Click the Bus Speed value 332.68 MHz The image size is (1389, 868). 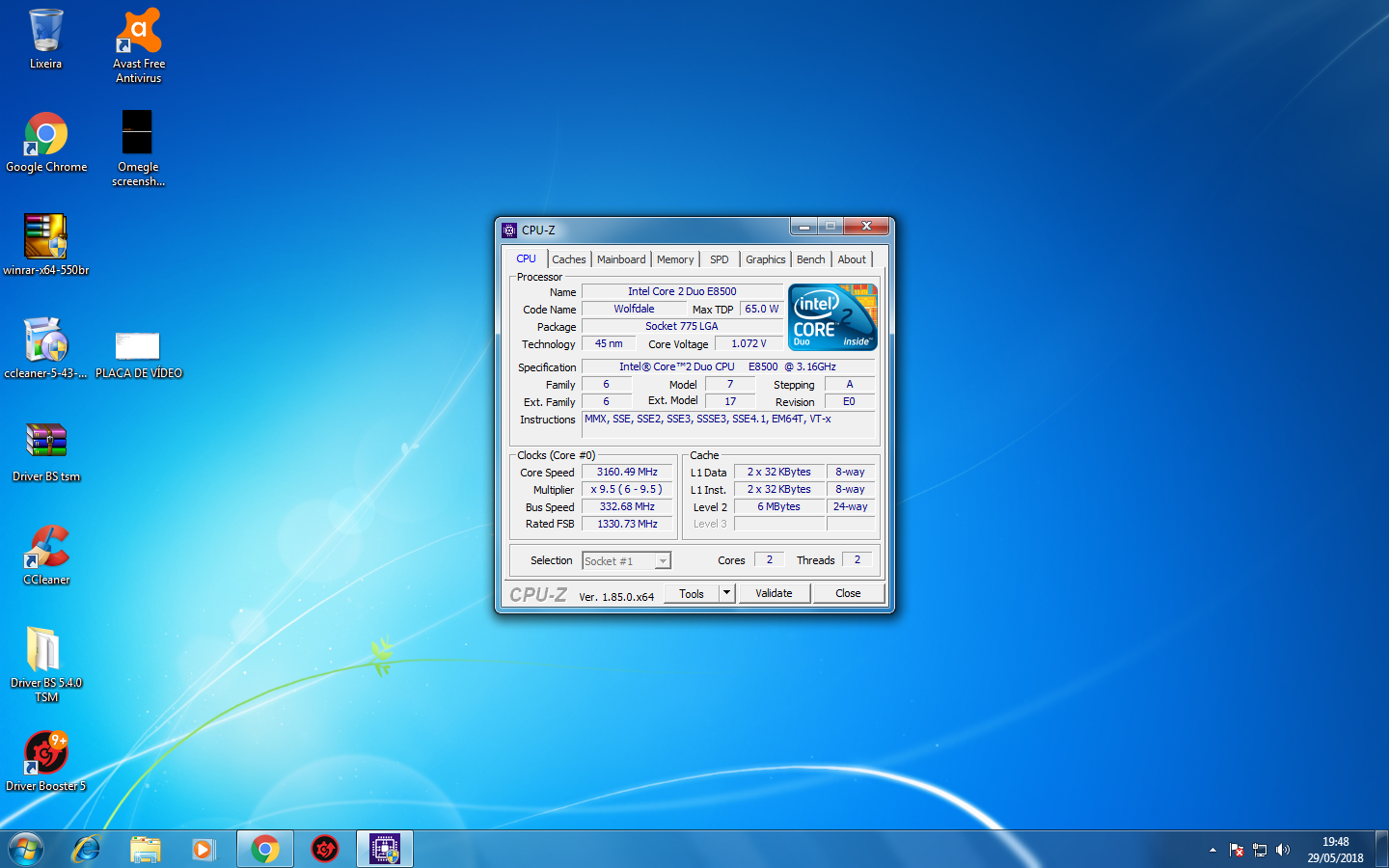pyautogui.click(x=627, y=506)
